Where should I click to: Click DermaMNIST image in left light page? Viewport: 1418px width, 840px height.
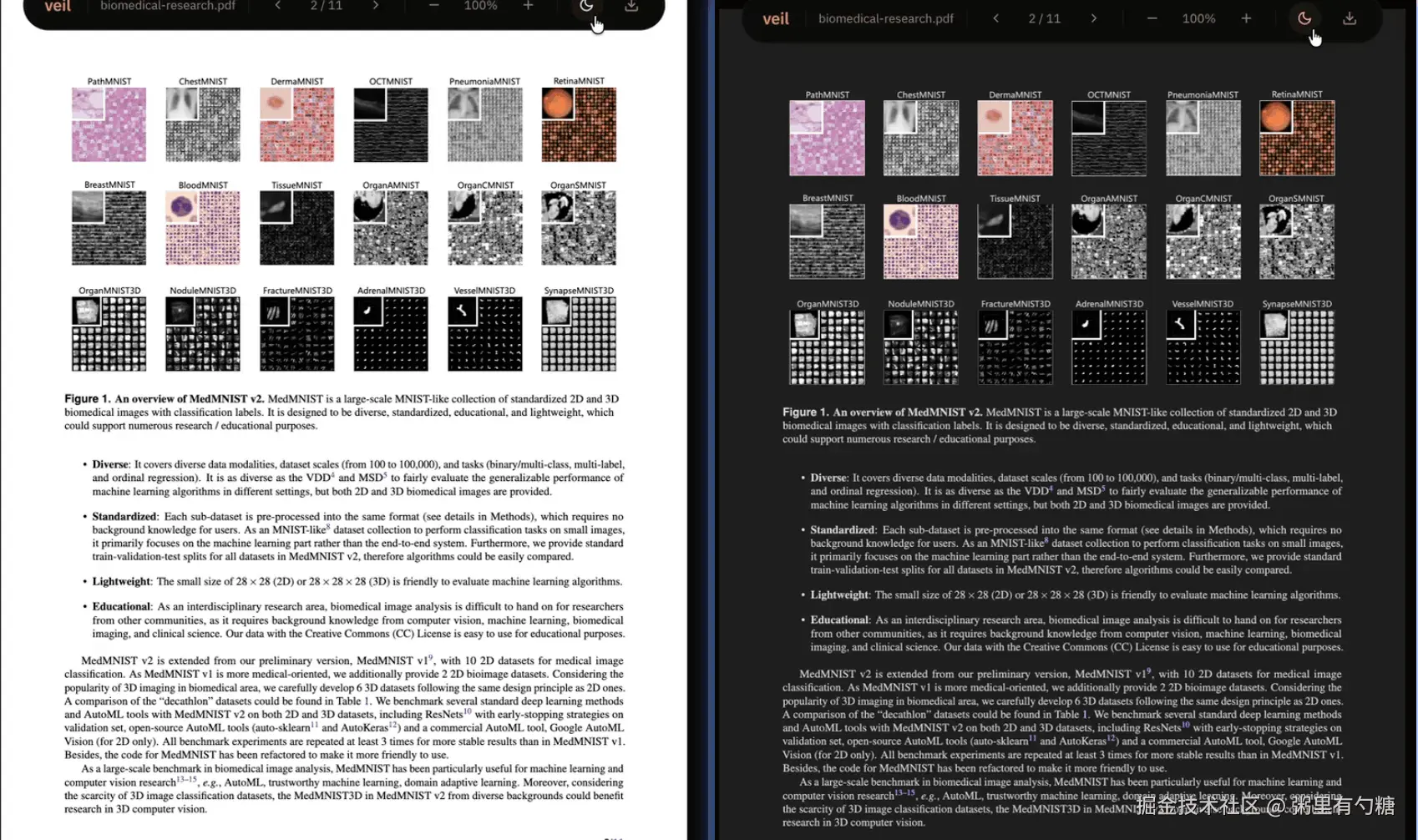coord(296,124)
